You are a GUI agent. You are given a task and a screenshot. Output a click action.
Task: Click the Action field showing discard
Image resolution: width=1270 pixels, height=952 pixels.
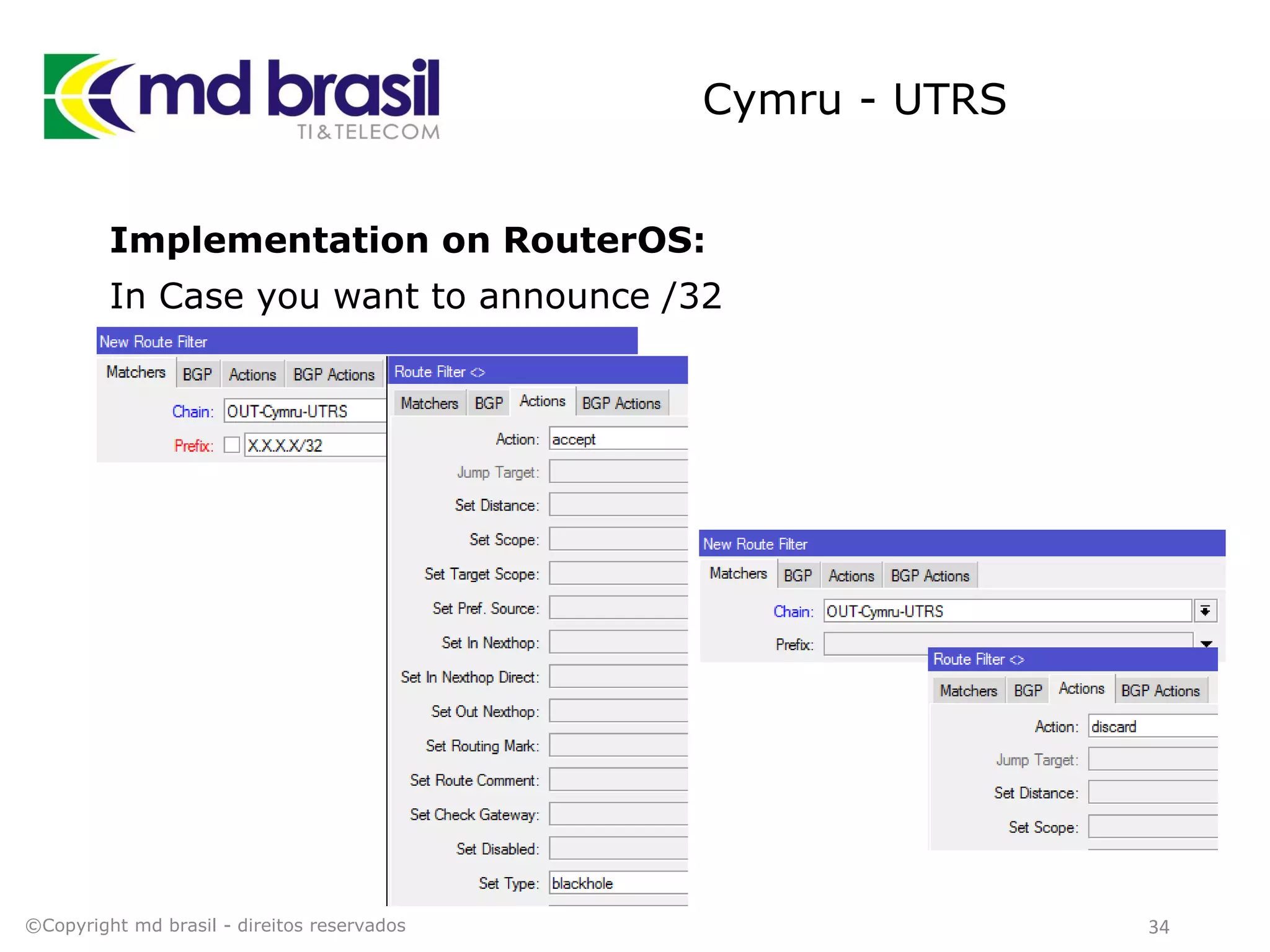[1153, 726]
